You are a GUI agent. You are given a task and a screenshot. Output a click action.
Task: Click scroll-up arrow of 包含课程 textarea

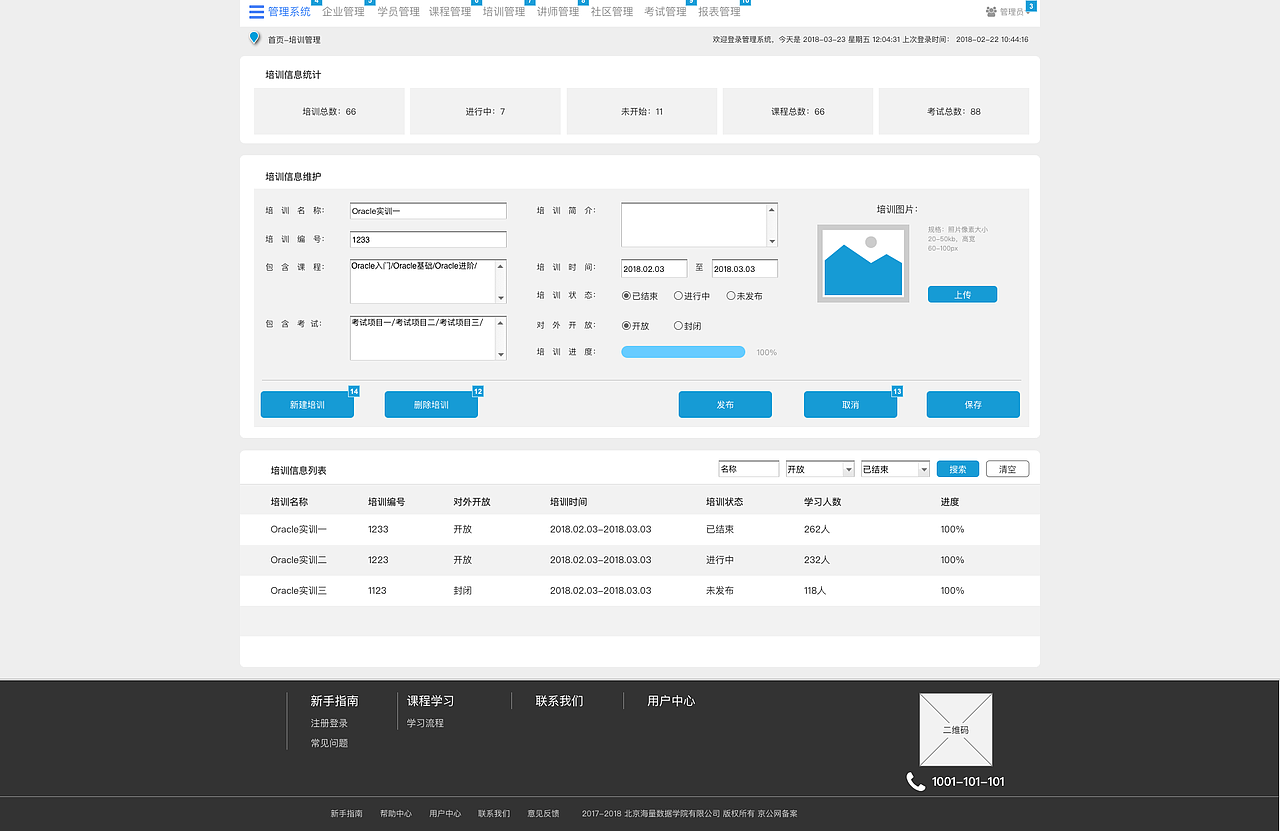[501, 265]
